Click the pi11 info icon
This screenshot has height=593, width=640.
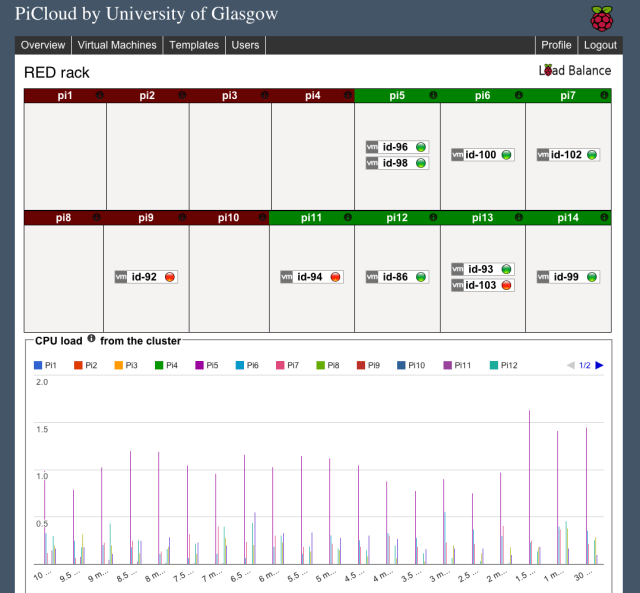coord(348,217)
